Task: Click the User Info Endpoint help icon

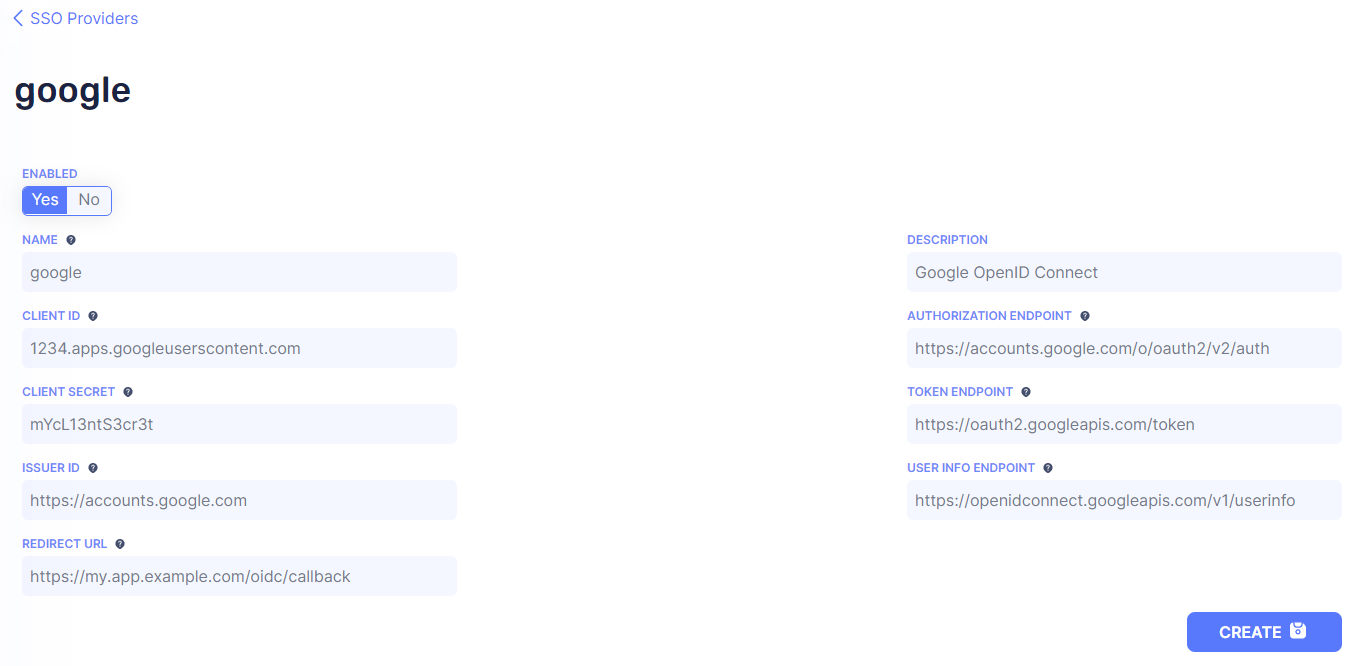Action: coord(1048,468)
